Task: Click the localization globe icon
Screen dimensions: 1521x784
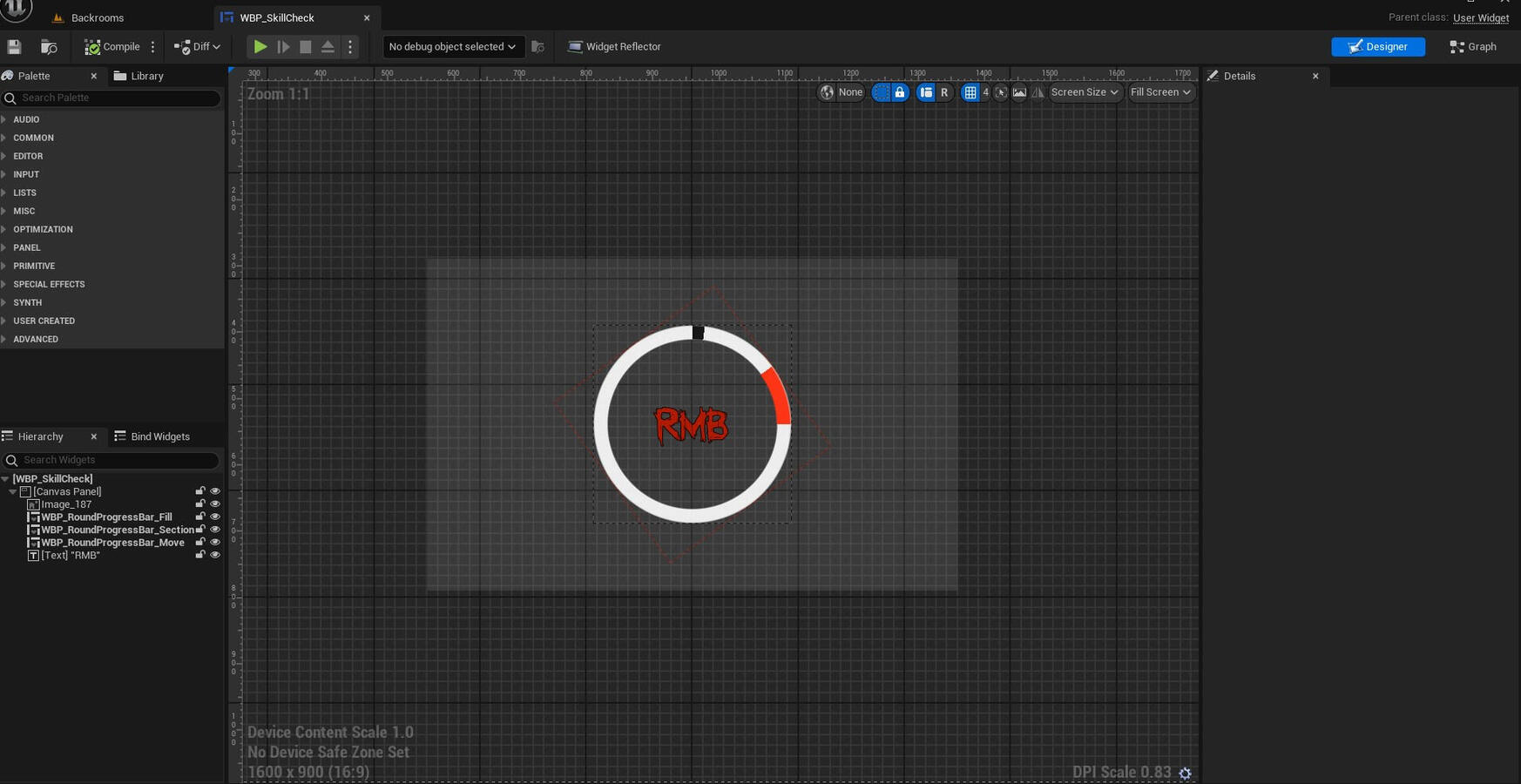Action: pos(827,92)
